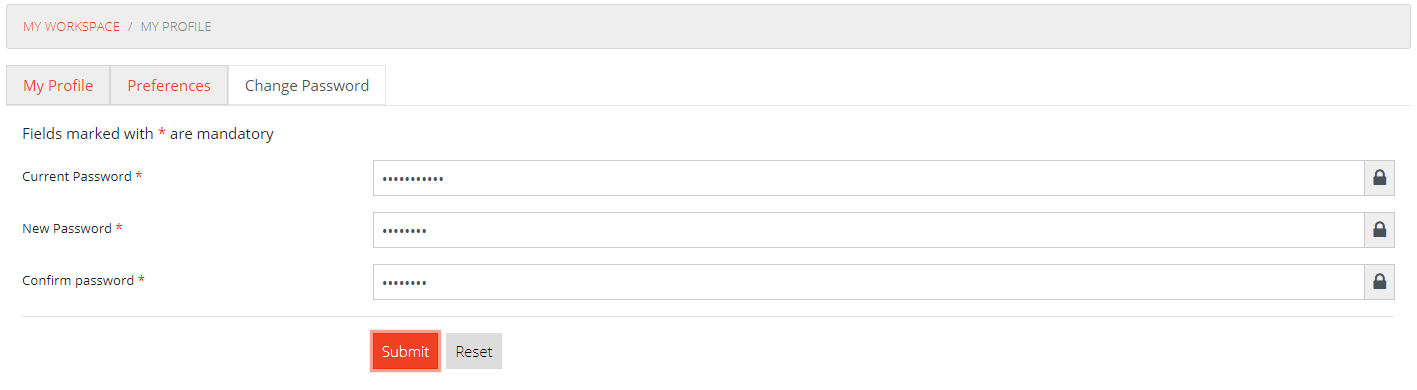Focus the Confirm password input field

[869, 282]
